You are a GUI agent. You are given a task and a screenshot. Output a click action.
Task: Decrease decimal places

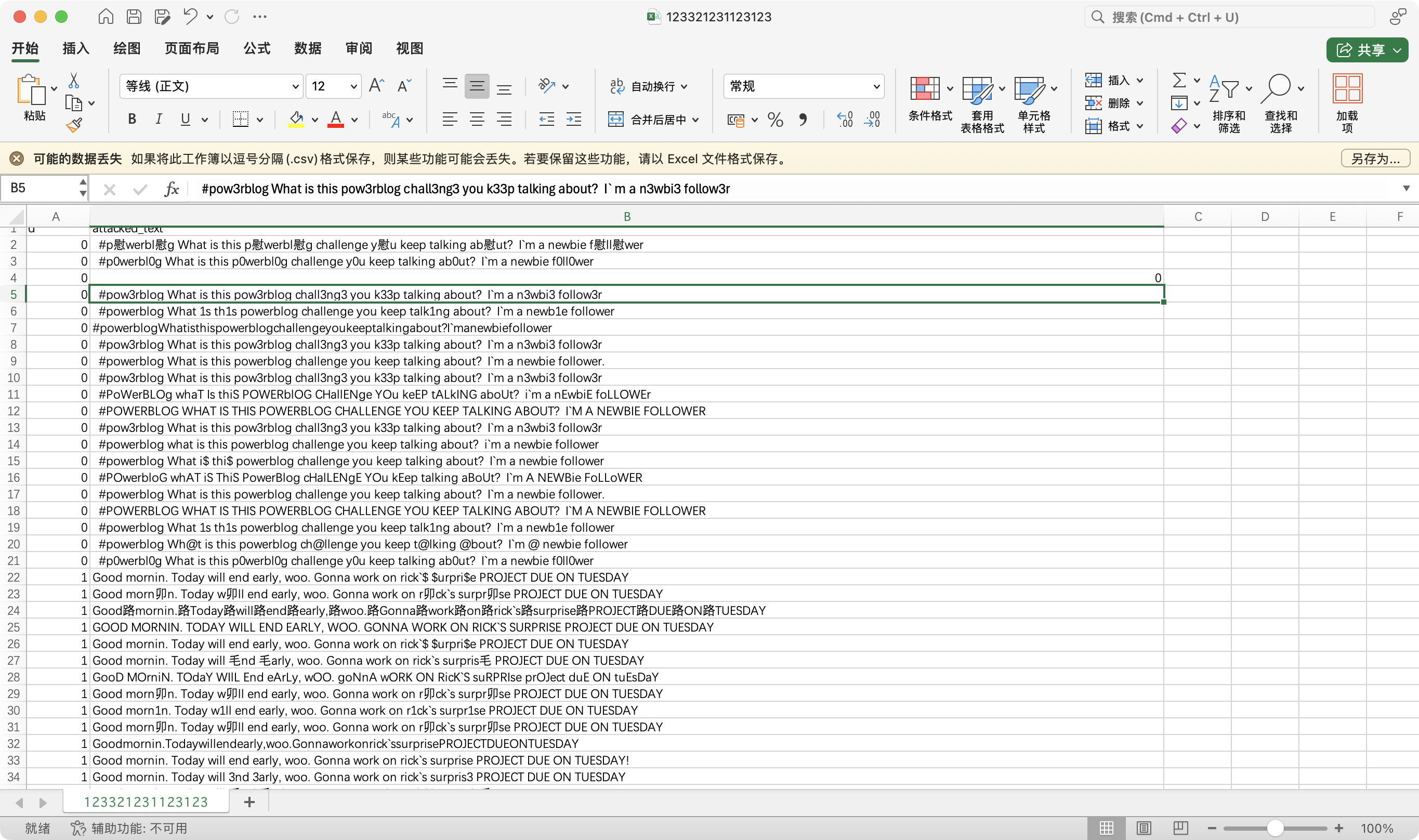tap(872, 119)
